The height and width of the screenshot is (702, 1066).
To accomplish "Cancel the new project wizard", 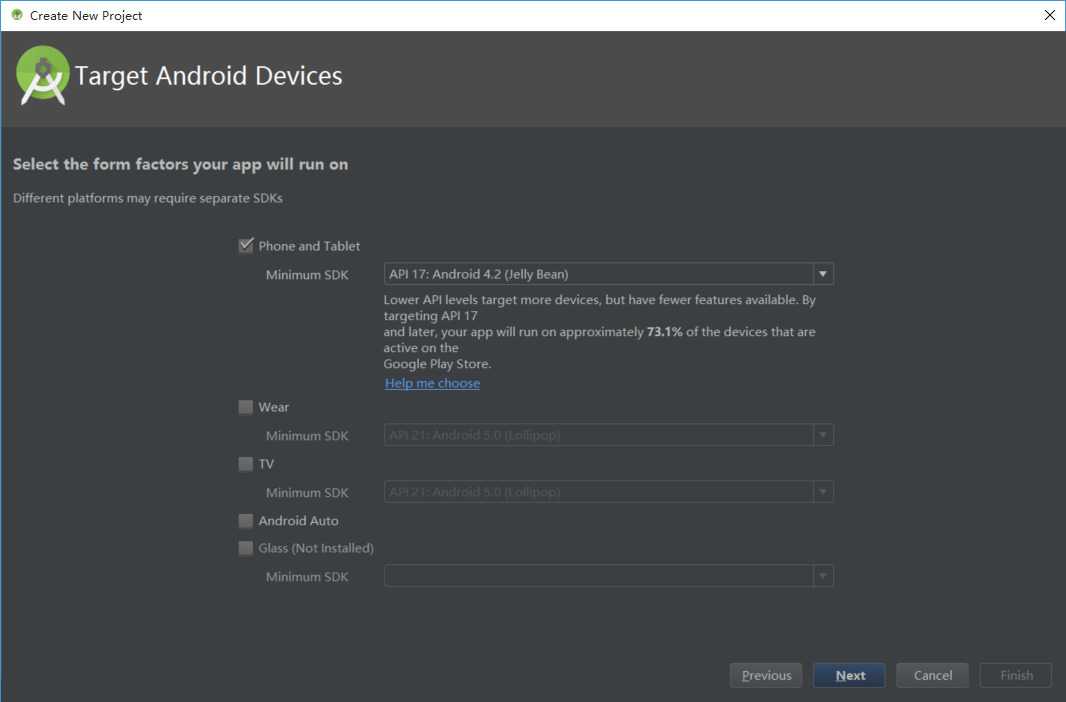I will click(x=933, y=675).
